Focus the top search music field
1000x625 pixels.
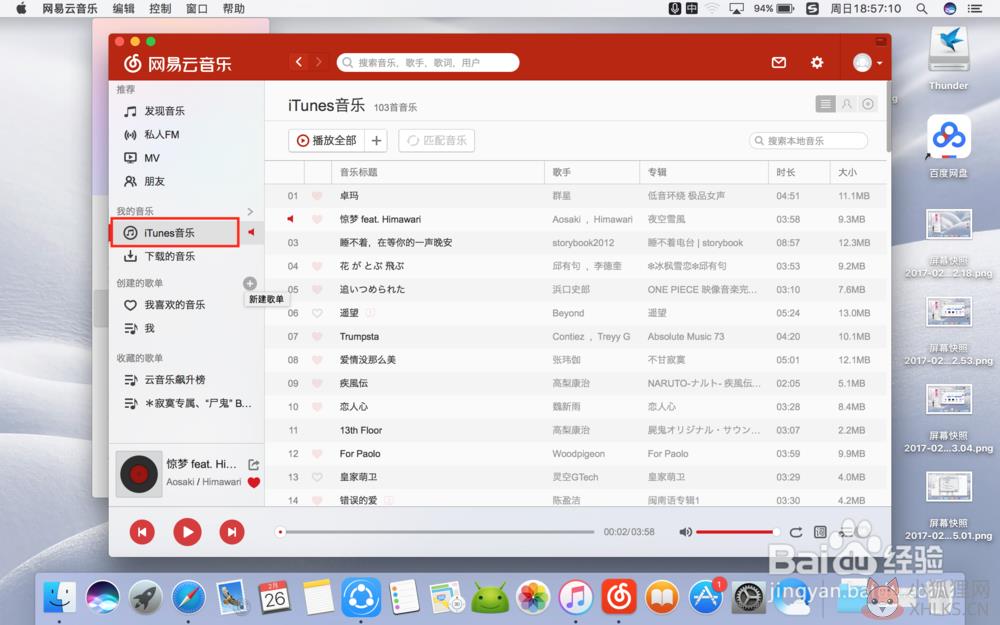pos(428,62)
